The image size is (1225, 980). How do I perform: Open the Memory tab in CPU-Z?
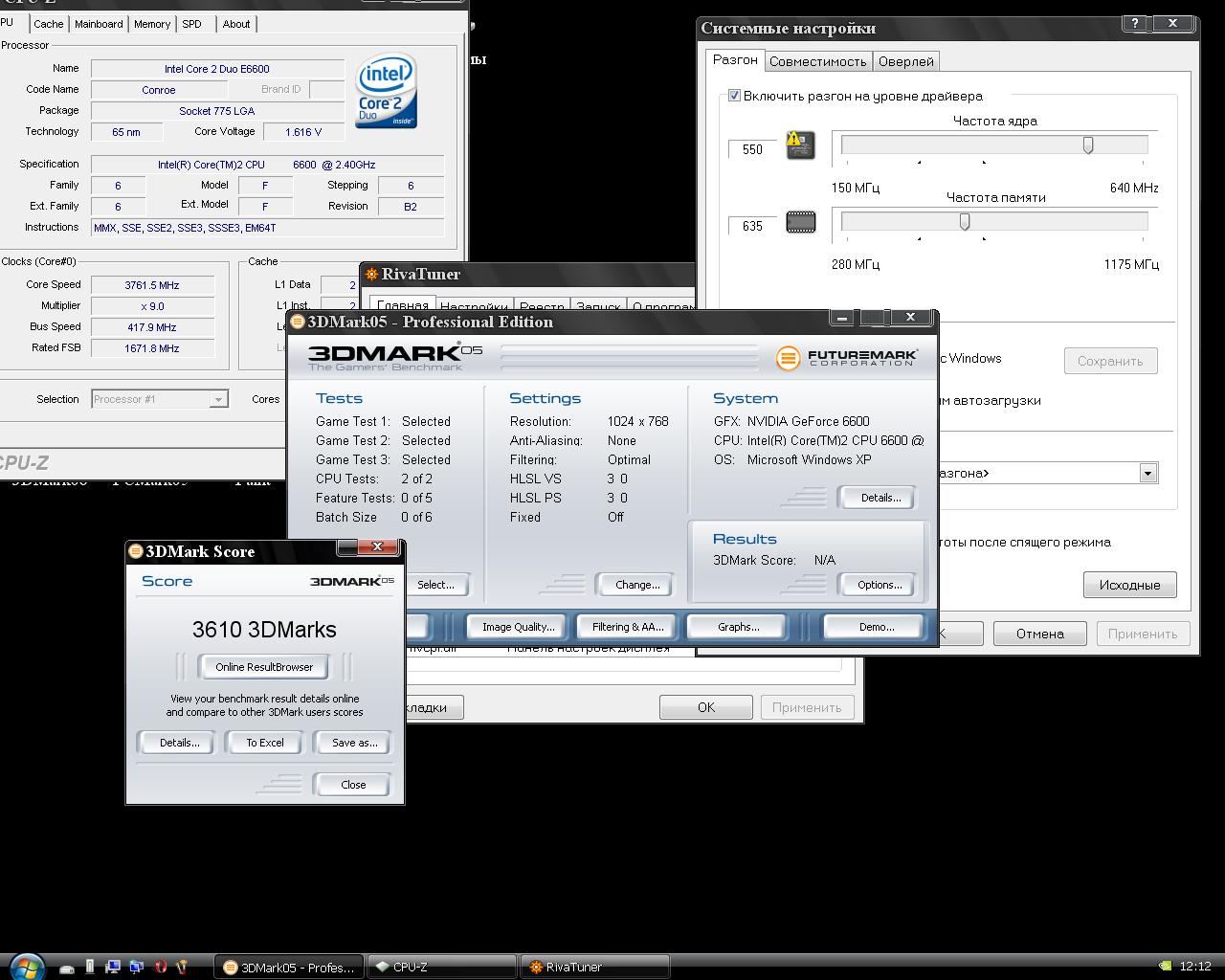(152, 24)
